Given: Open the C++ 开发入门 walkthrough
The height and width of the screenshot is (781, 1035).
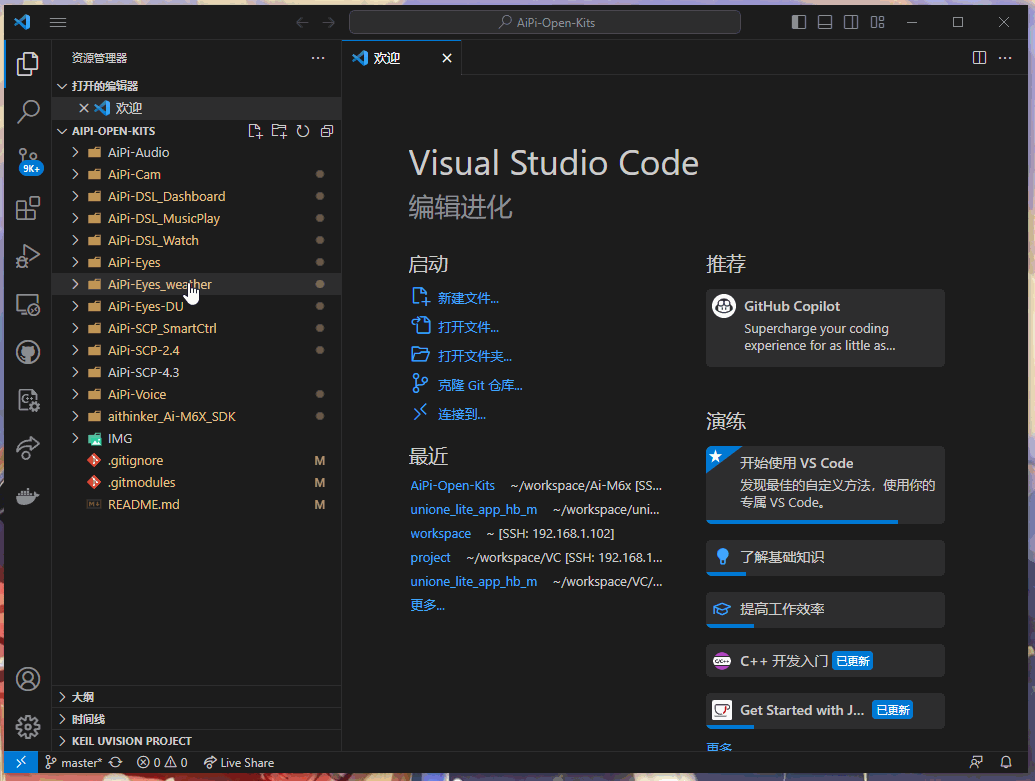Looking at the screenshot, I should click(825, 661).
